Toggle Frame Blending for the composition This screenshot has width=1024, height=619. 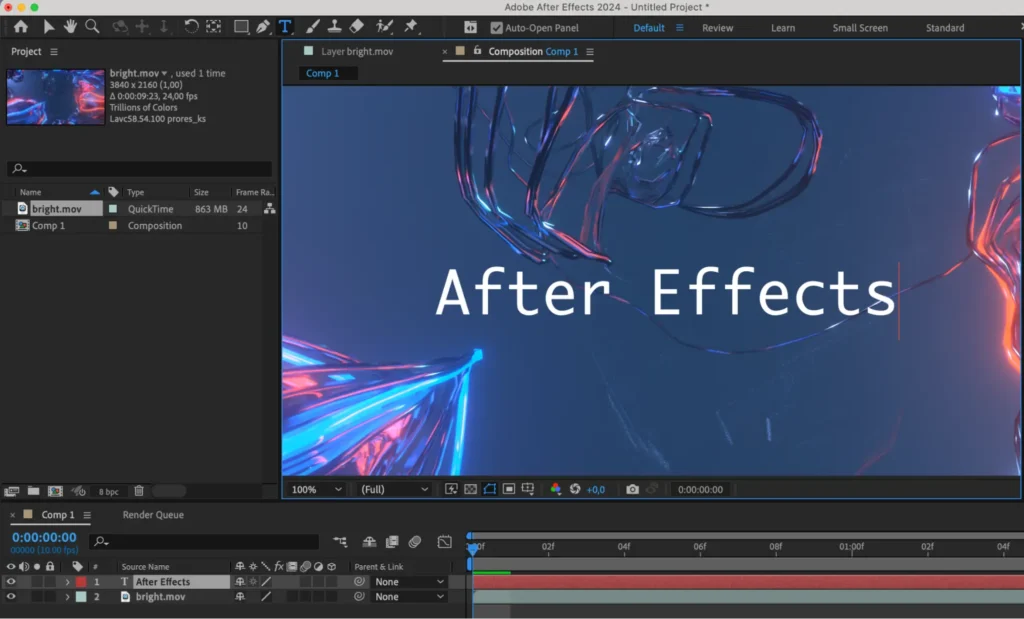click(392, 541)
